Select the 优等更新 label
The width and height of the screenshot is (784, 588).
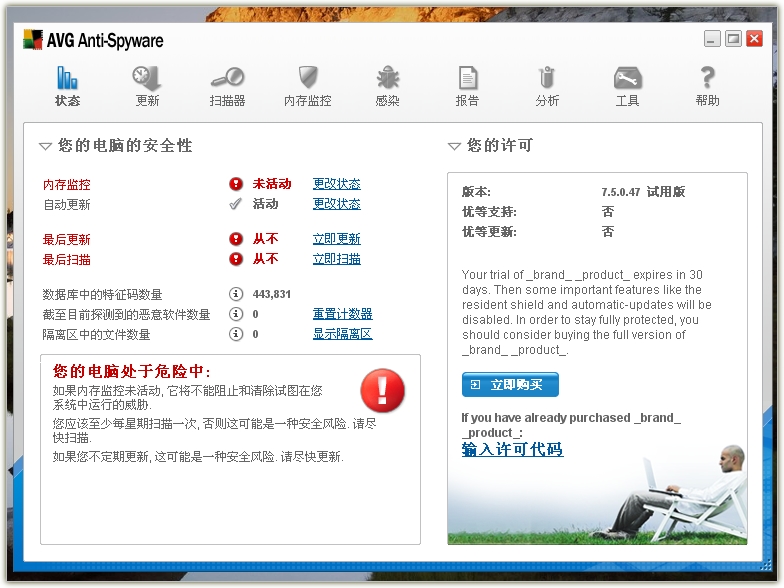[489, 232]
